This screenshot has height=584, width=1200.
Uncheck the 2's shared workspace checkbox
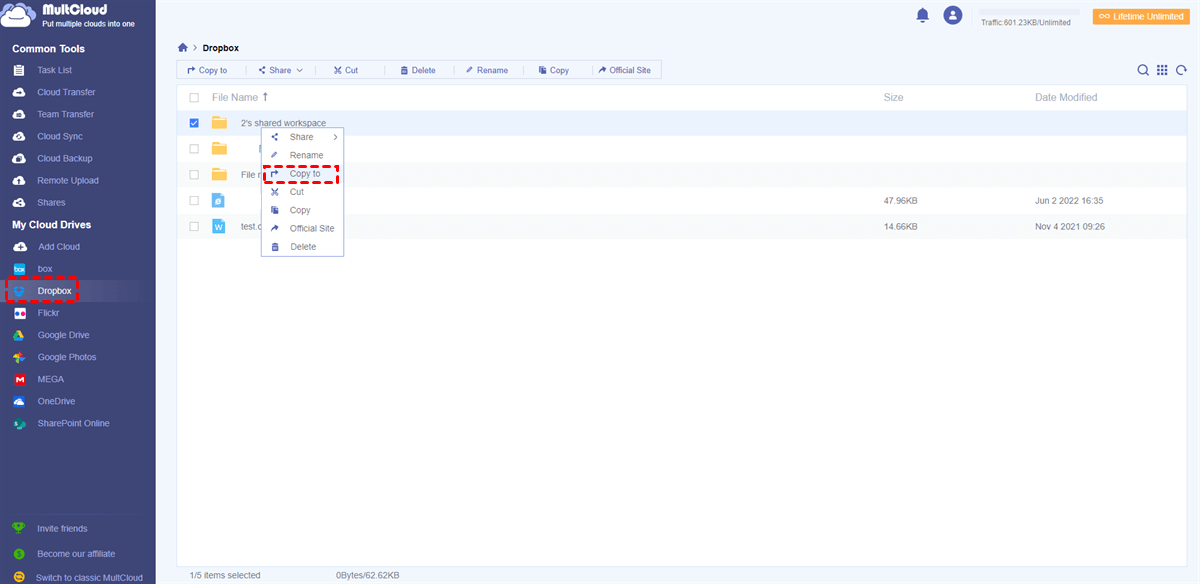[194, 123]
